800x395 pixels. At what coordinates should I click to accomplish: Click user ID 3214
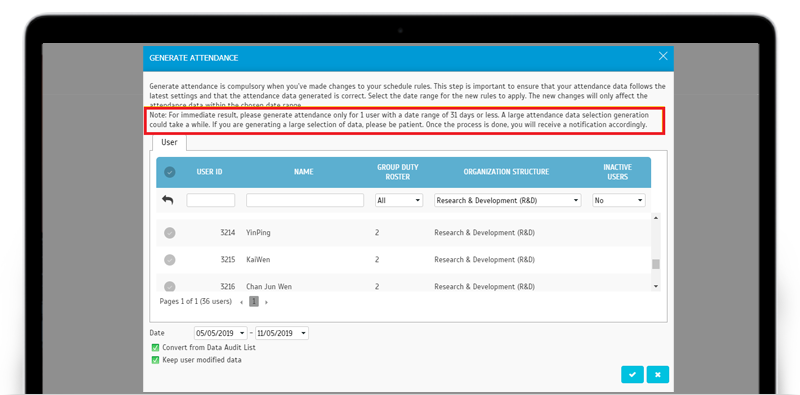point(228,233)
